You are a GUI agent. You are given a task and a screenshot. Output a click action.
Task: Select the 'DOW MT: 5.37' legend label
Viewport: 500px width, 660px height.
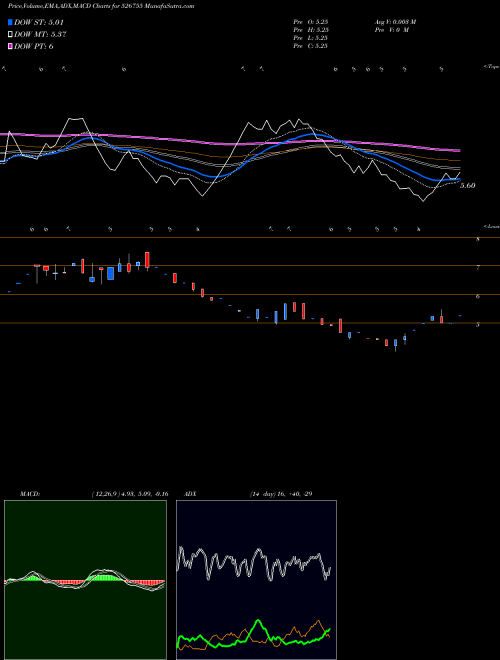pyautogui.click(x=40, y=35)
